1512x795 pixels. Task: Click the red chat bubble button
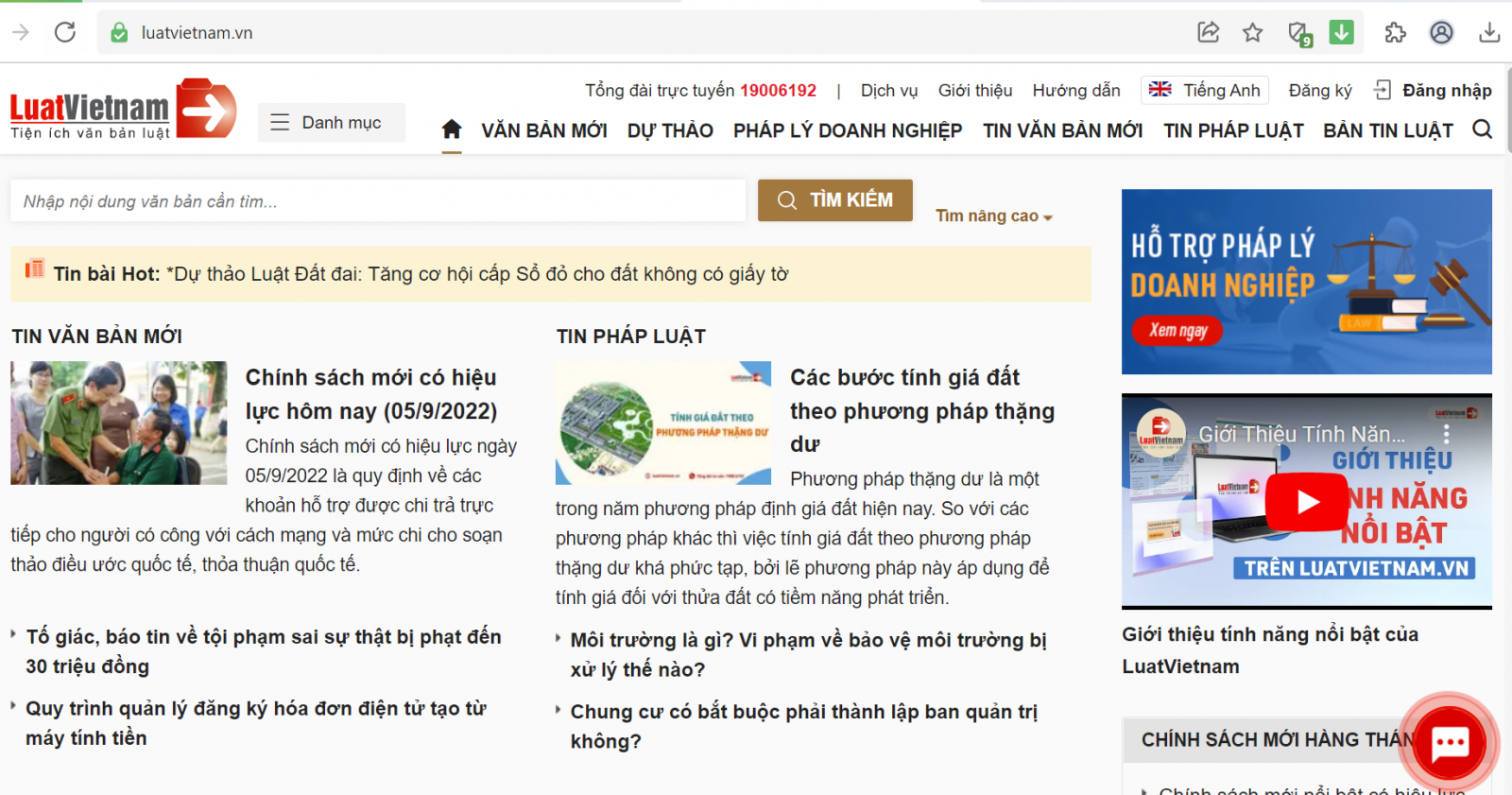pyautogui.click(x=1449, y=743)
